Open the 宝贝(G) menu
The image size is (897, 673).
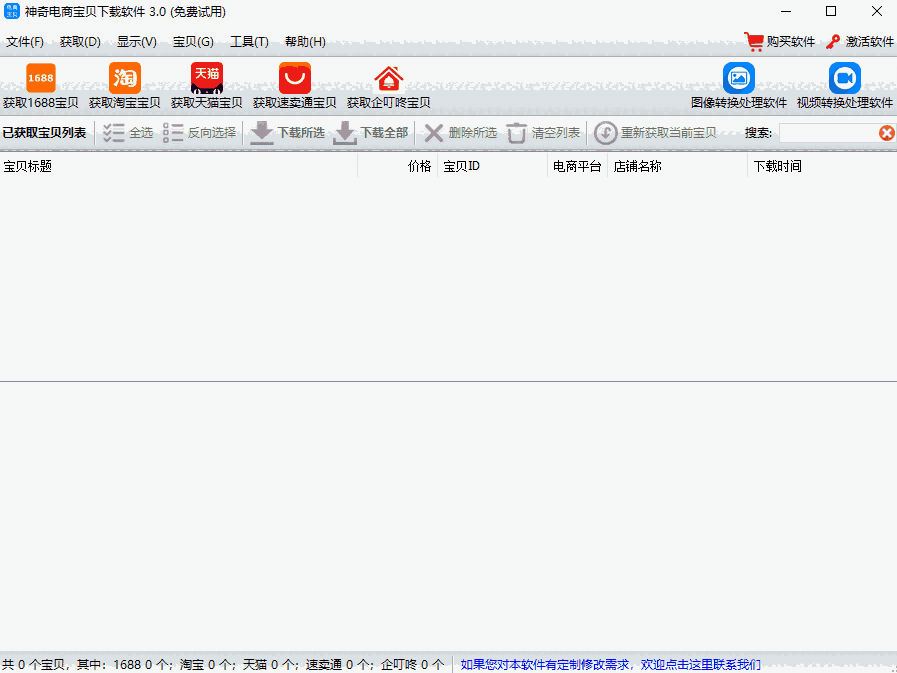pos(193,42)
